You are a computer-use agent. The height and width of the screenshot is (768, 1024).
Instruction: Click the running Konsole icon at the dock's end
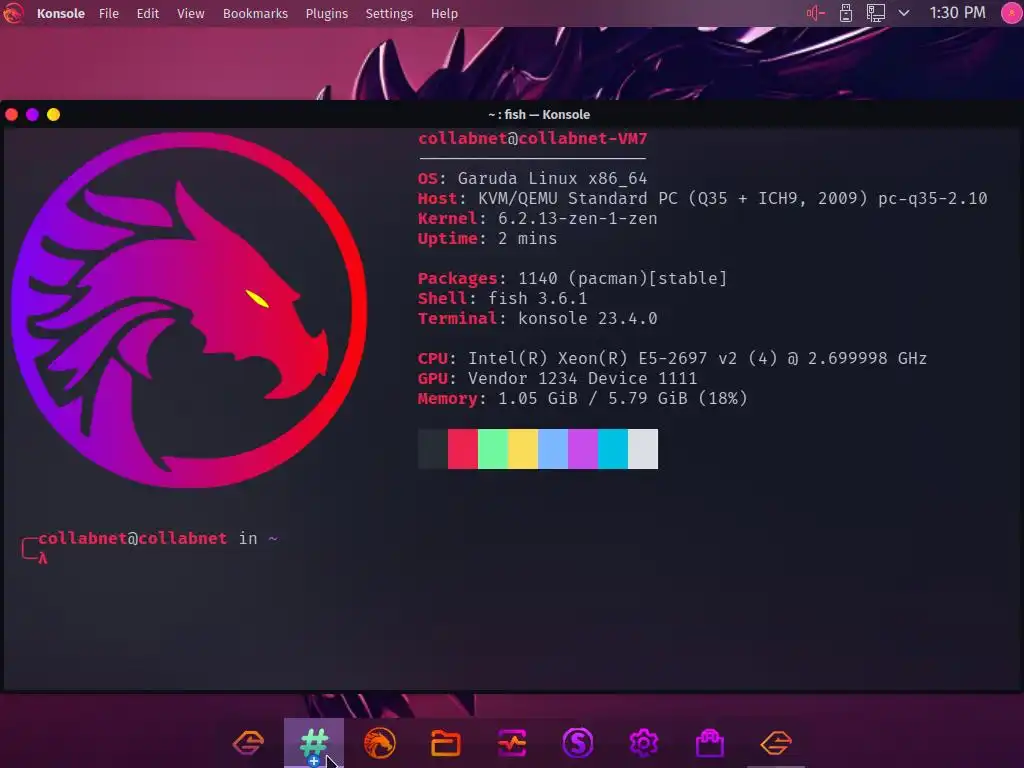pos(776,743)
